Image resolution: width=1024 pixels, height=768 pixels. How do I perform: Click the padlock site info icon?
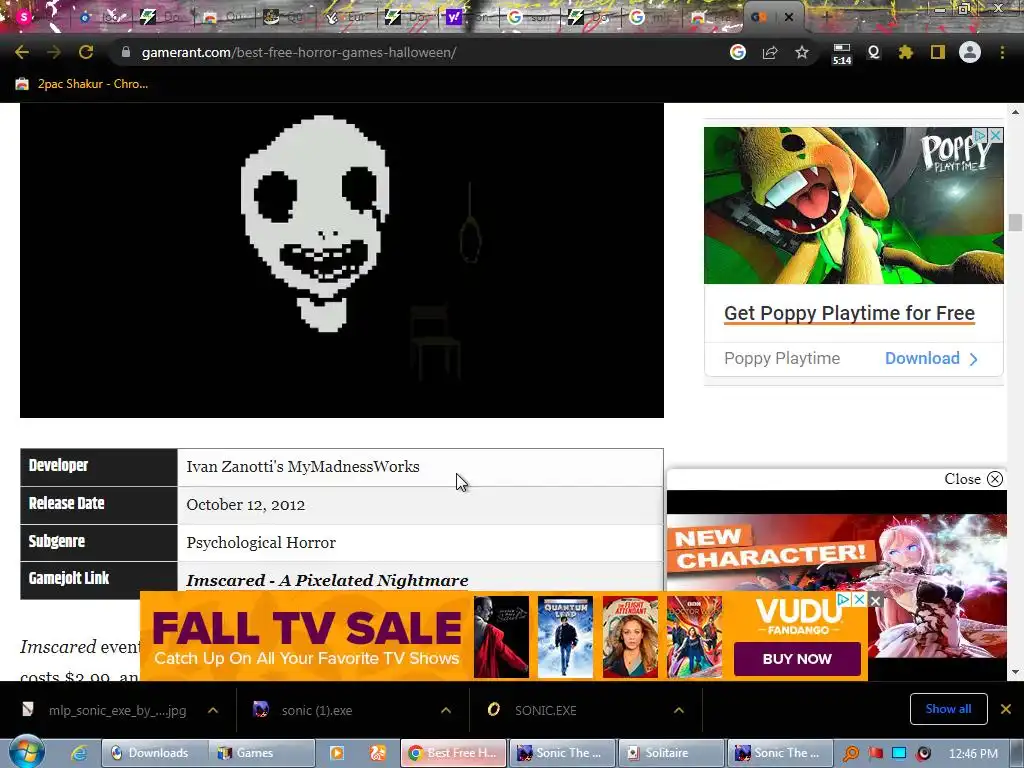click(126, 52)
